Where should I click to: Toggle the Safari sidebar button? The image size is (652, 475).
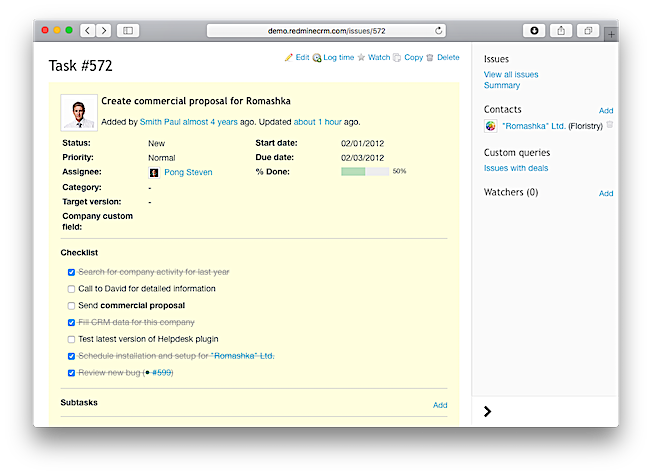click(128, 31)
